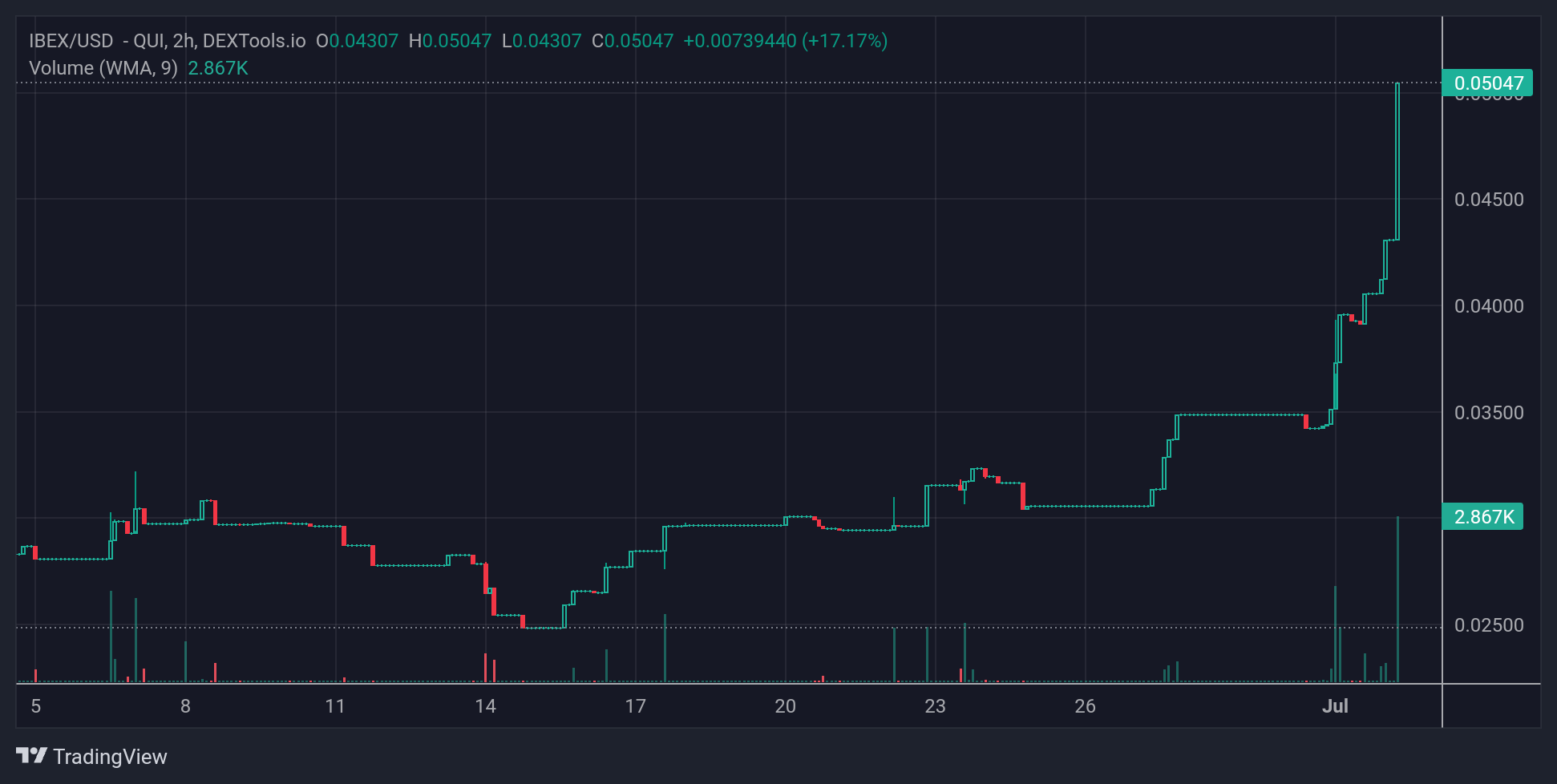This screenshot has height=784, width=1557.
Task: Click the TradingView text link
Action: coord(110,757)
